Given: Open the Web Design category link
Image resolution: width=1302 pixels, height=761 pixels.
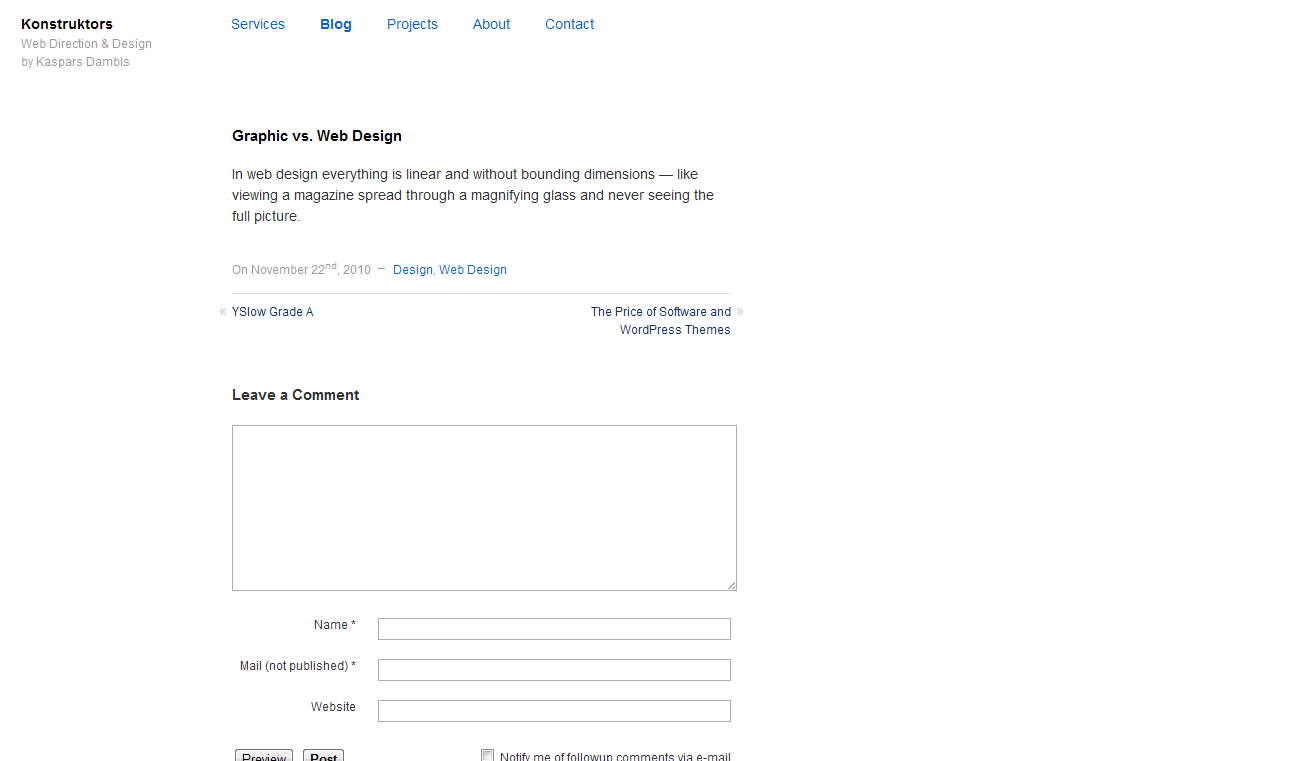Looking at the screenshot, I should [473, 270].
